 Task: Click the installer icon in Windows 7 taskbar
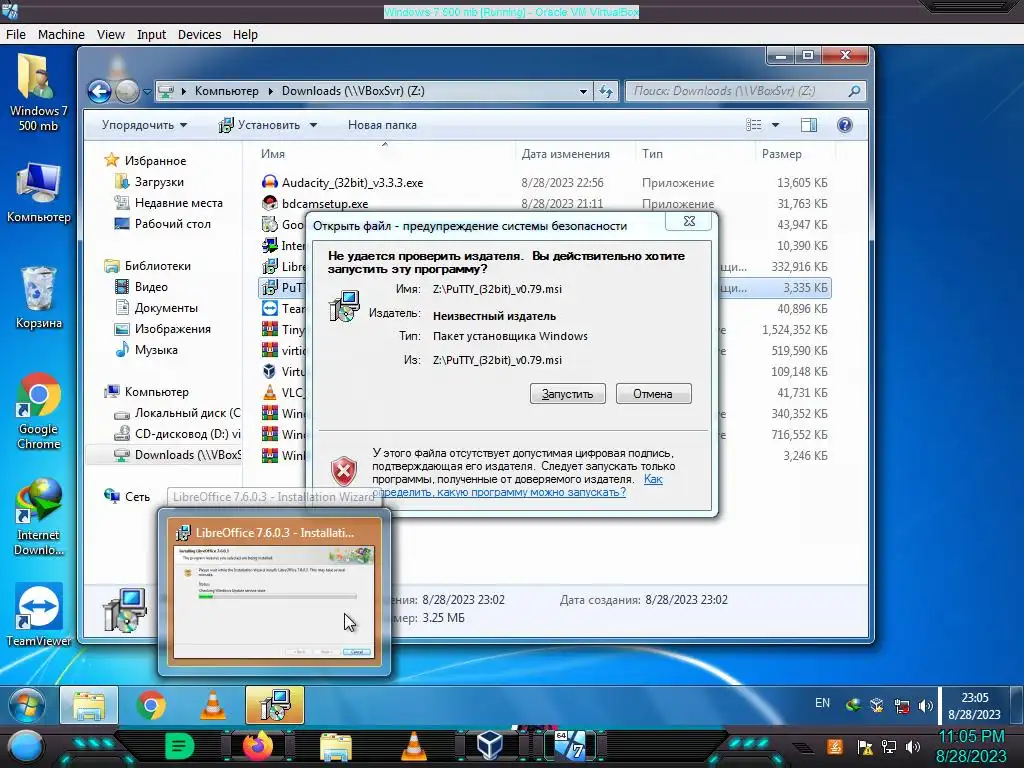(275, 705)
